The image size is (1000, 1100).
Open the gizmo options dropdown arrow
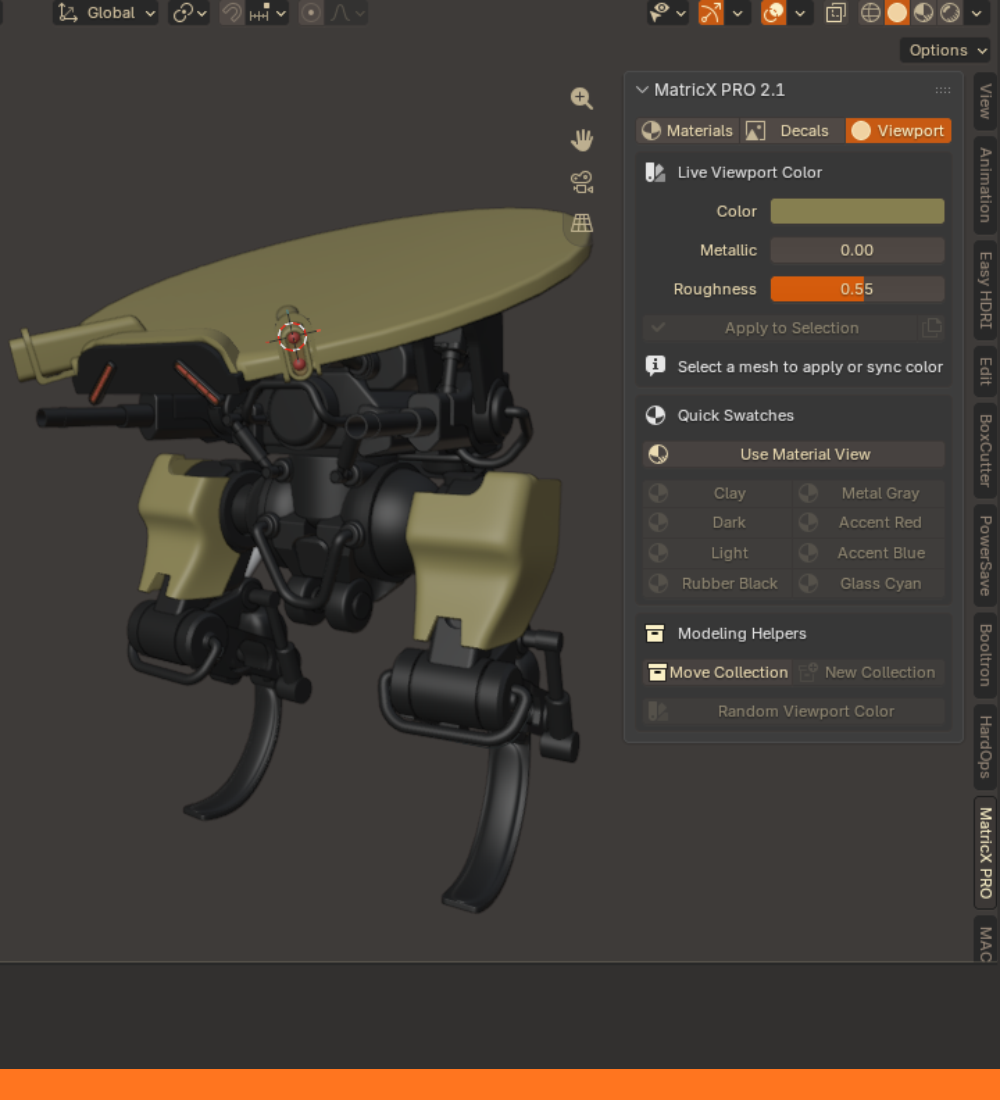pyautogui.click(x=738, y=13)
